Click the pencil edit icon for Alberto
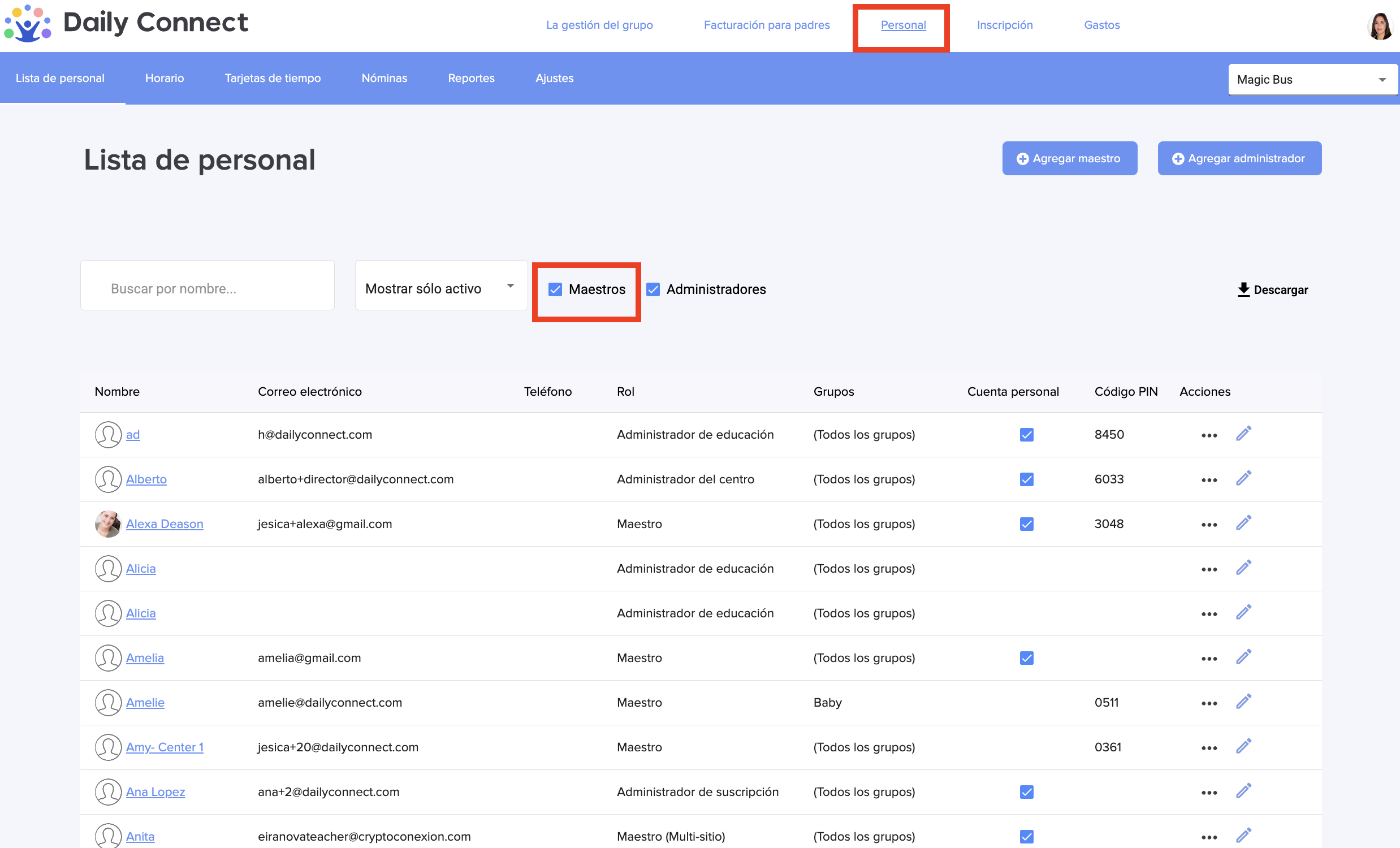The width and height of the screenshot is (1400, 848). click(x=1243, y=479)
